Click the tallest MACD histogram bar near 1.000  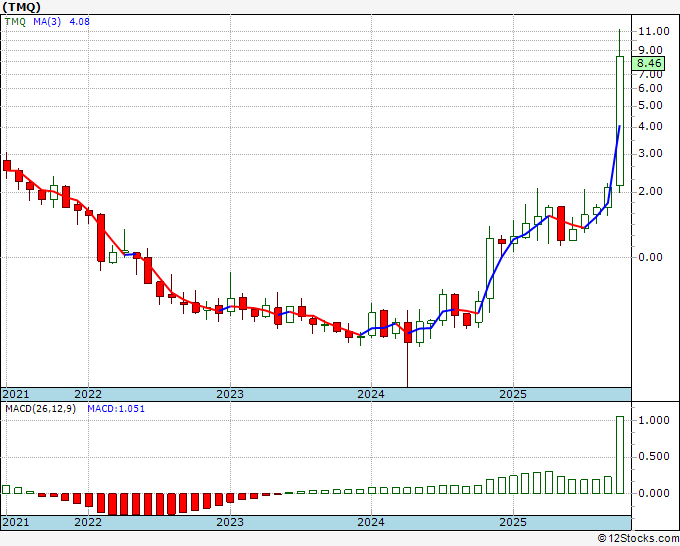(620, 455)
